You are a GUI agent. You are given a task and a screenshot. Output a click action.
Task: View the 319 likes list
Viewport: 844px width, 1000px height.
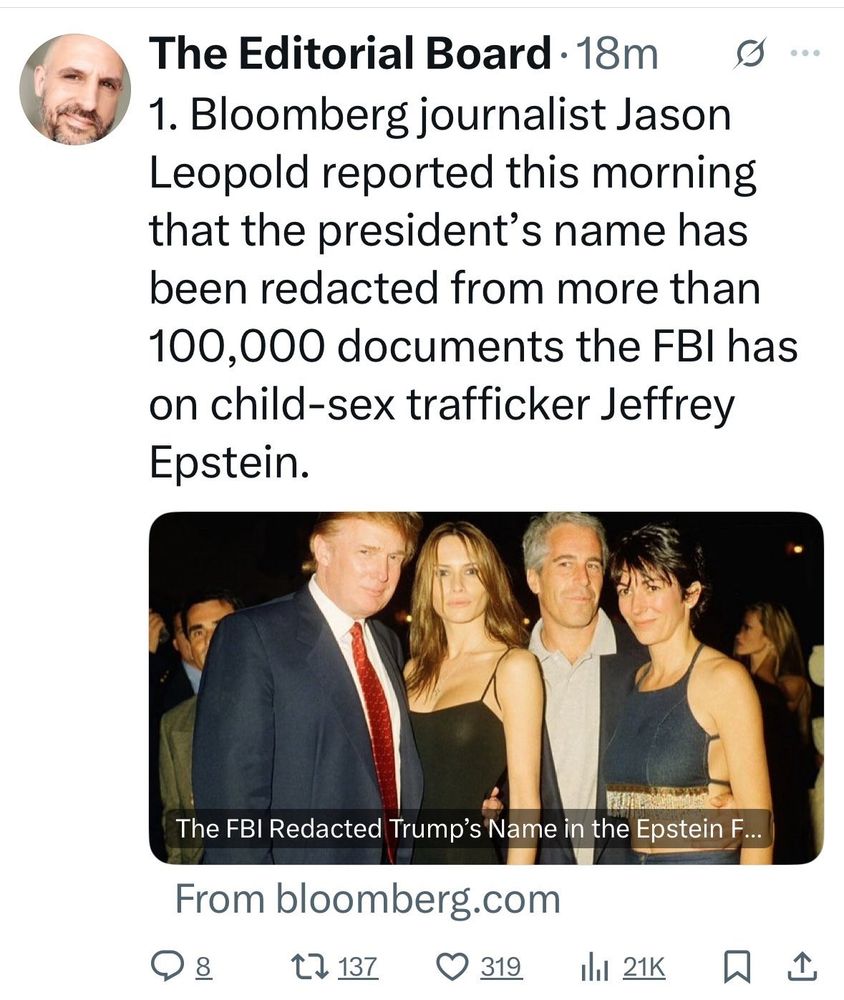coord(502,966)
